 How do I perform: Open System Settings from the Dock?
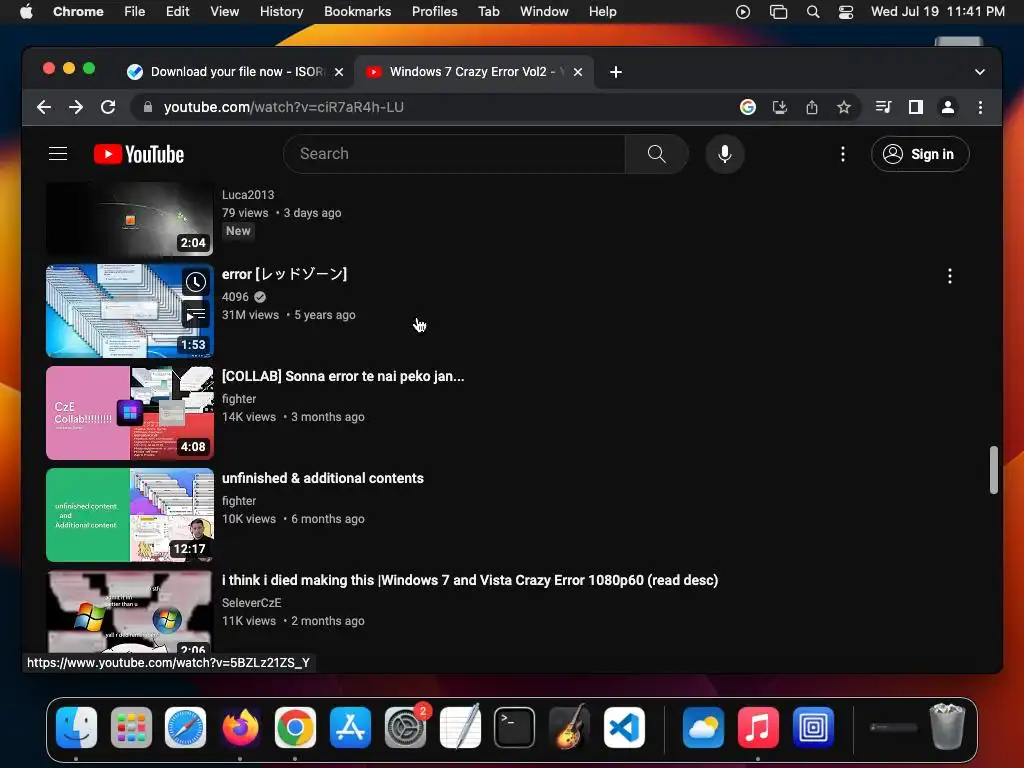pyautogui.click(x=405, y=728)
